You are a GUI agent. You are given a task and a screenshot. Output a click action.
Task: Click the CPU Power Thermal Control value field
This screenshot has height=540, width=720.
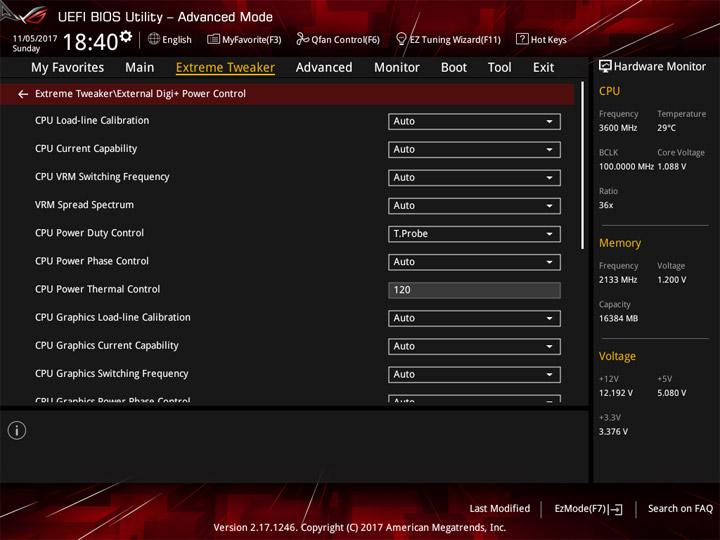click(x=474, y=290)
